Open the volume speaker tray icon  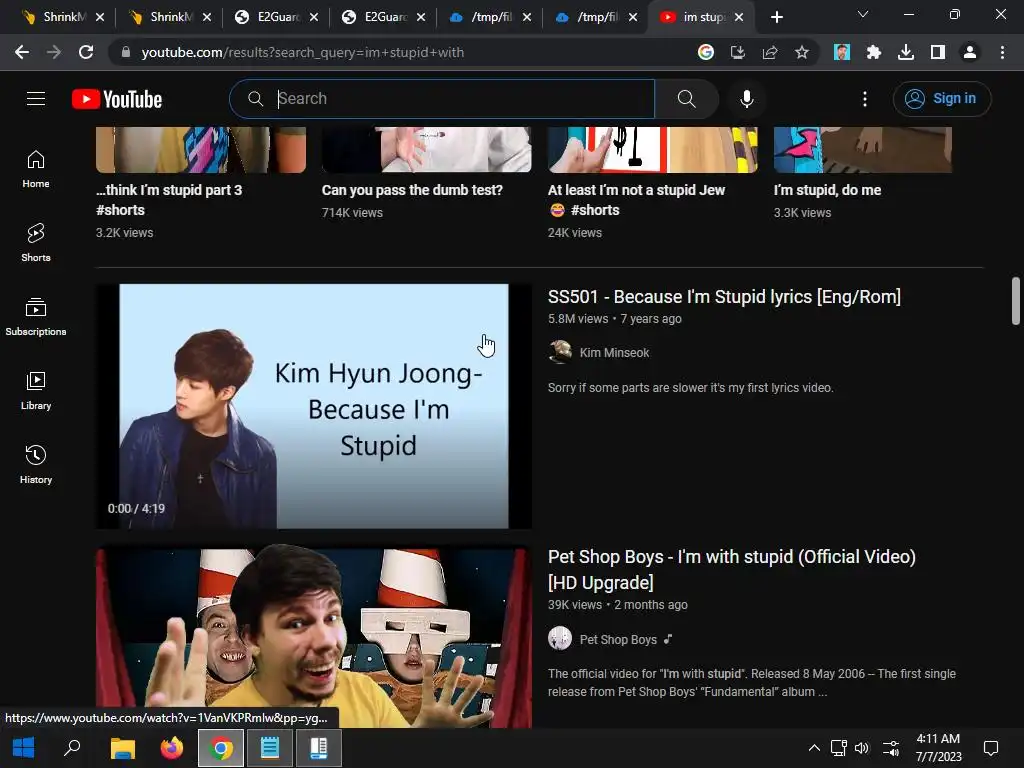click(862, 748)
